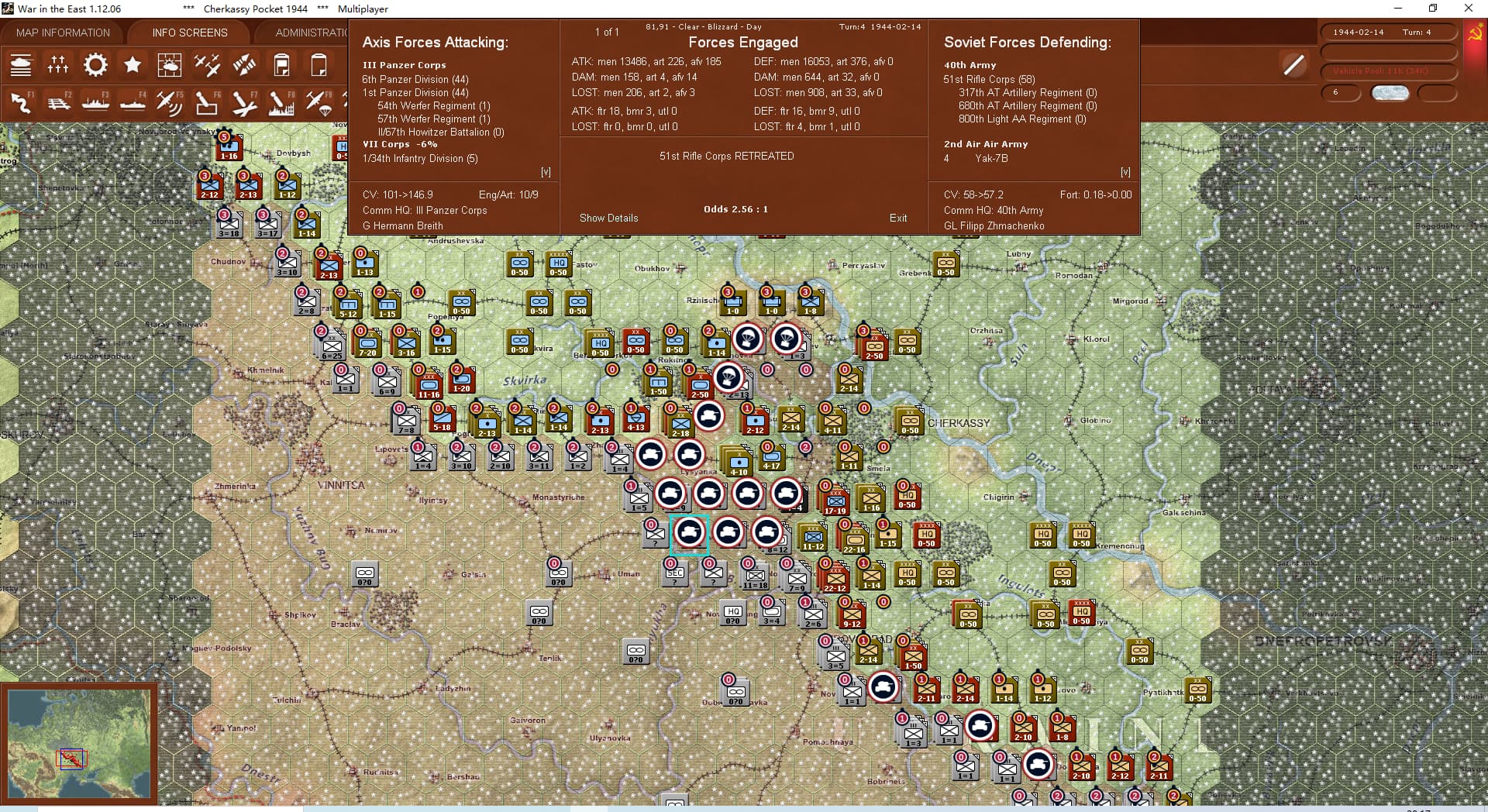1488x812 pixels.
Task: Select F7 bomb airfield mode icon
Action: coord(244,102)
